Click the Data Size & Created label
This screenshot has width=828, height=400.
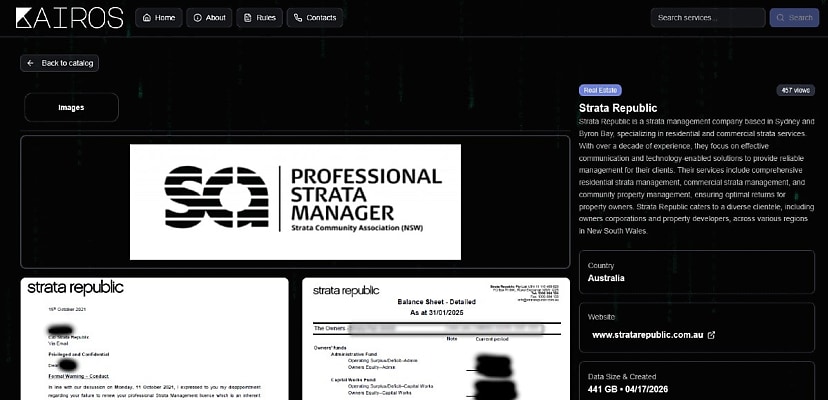click(622, 377)
